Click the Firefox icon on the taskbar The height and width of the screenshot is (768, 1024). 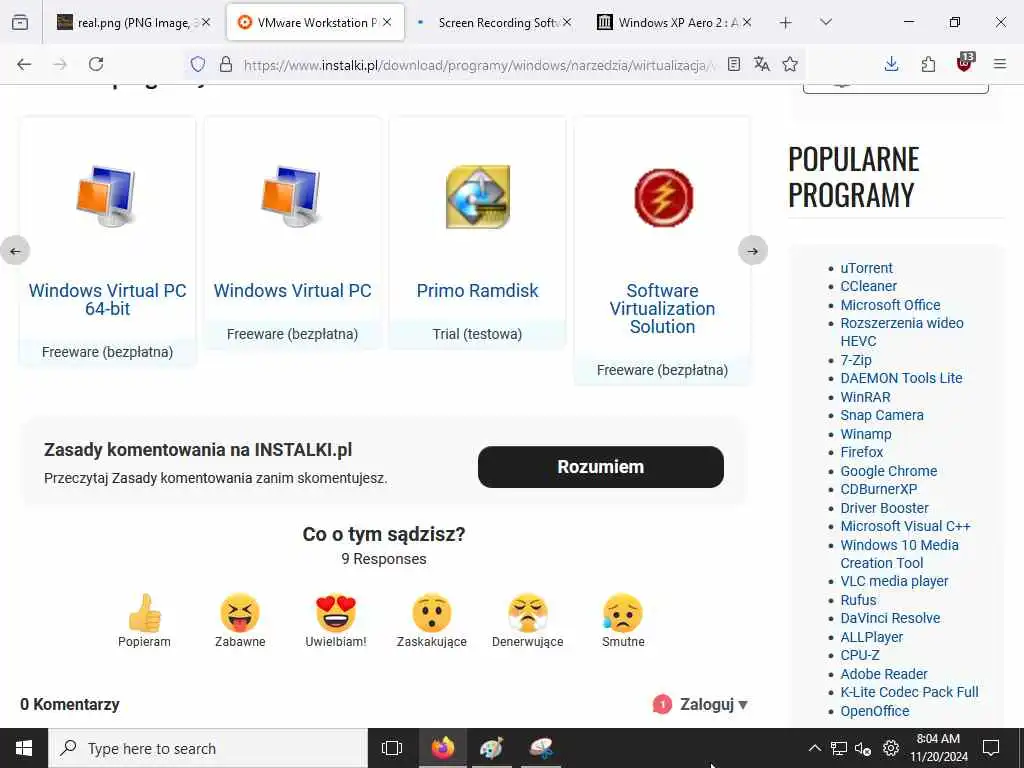[x=442, y=748]
